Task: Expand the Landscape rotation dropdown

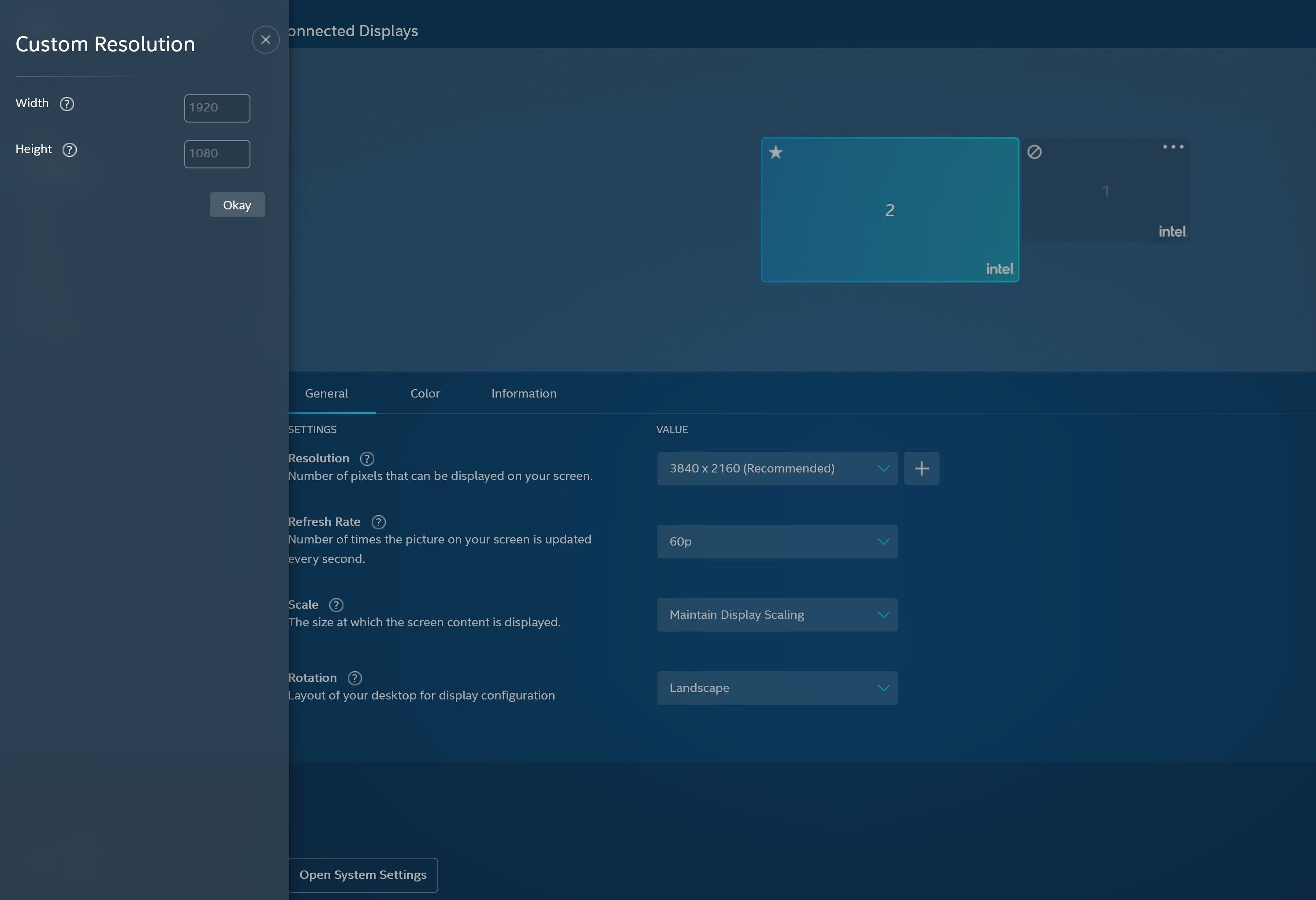Action: [777, 688]
